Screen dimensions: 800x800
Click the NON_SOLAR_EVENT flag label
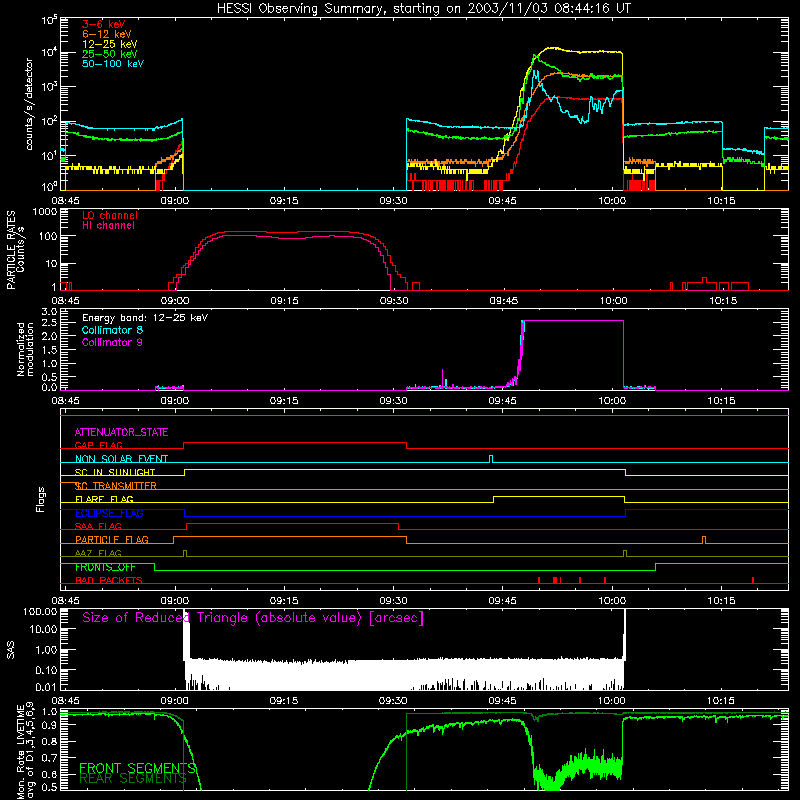coord(121,459)
